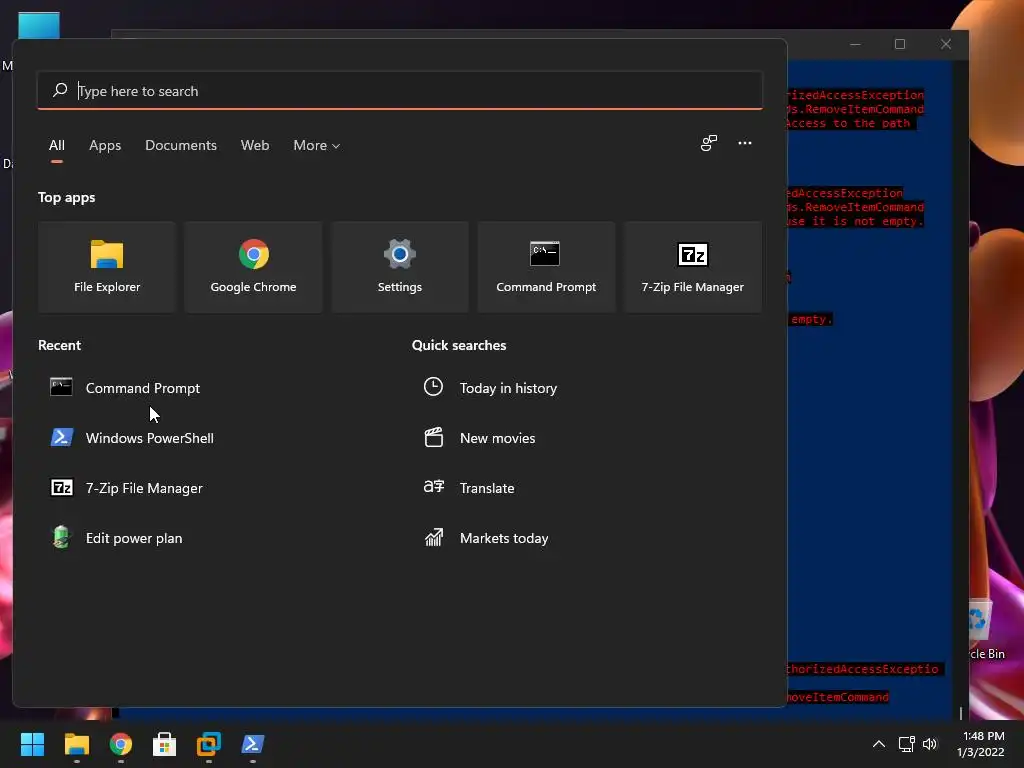Image resolution: width=1024 pixels, height=768 pixels.
Task: Open Microsoft Store from the taskbar
Action: click(x=165, y=744)
